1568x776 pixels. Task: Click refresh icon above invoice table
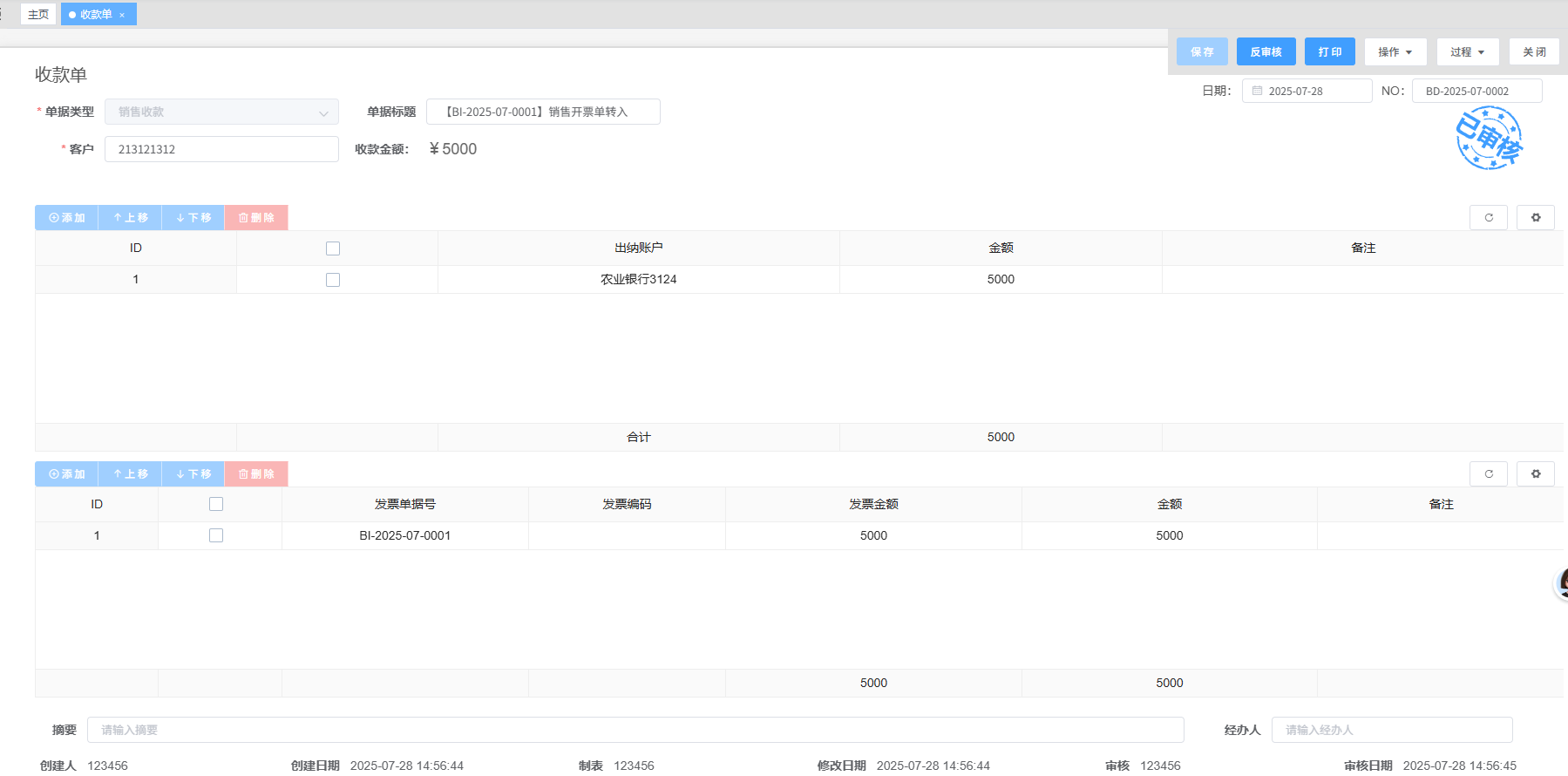(x=1489, y=474)
